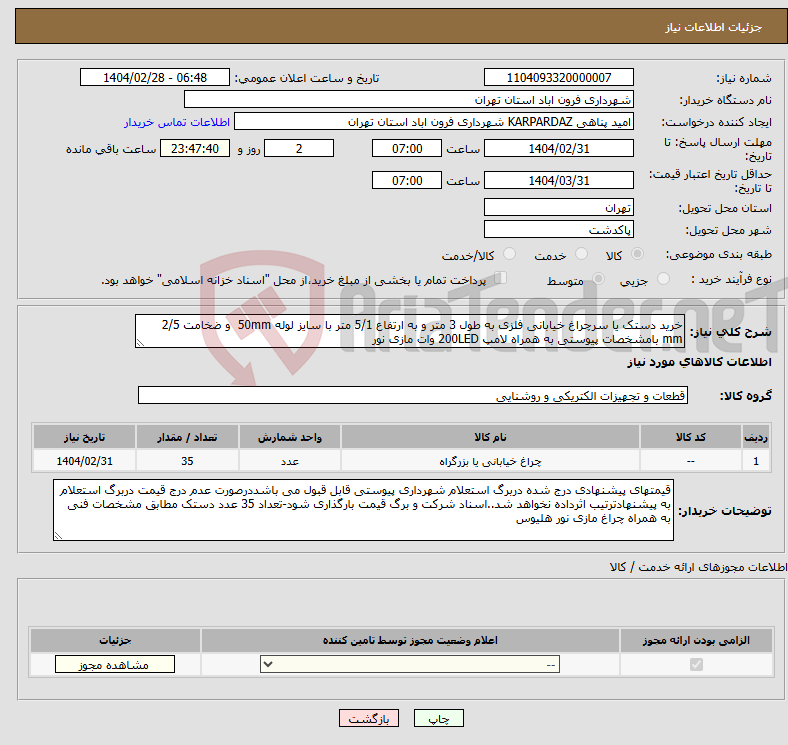
Task: Click the جزئیات اطلاعات نیاز page title
Action: [x=713, y=27]
